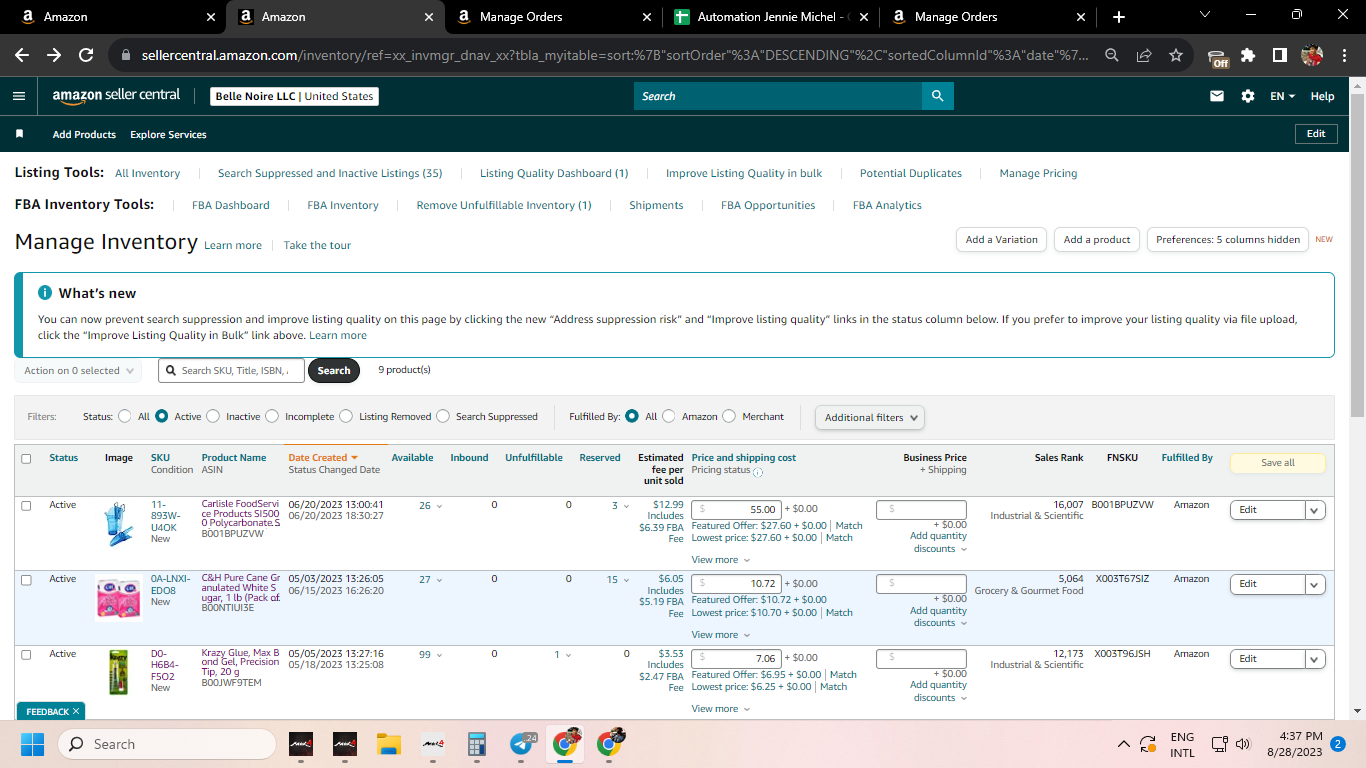
Task: Click the 'Add a product' button
Action: [1097, 240]
